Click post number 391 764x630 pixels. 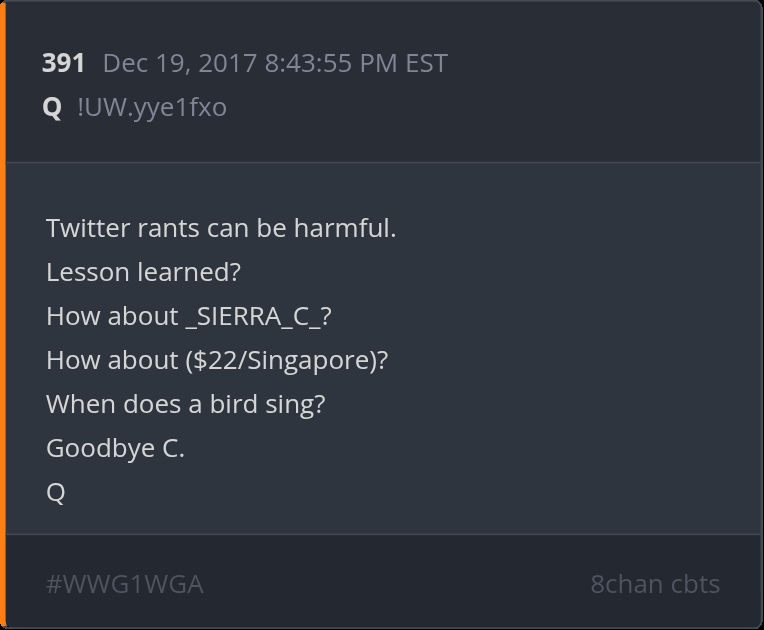(x=63, y=63)
